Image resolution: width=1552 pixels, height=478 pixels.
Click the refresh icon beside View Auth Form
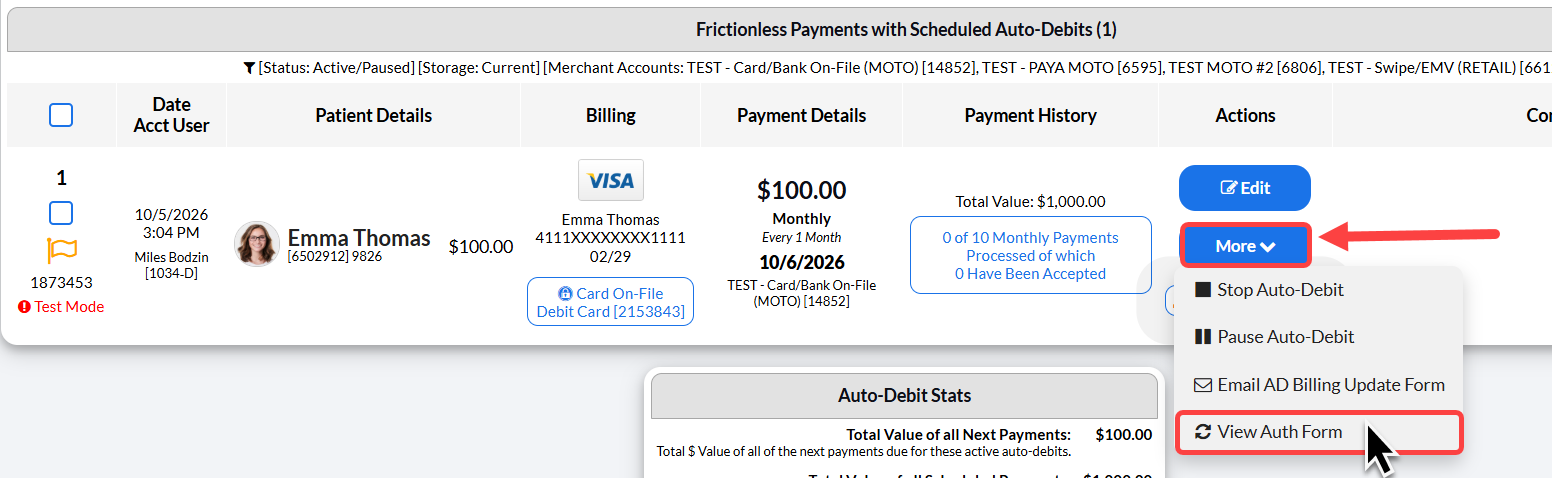coord(1203,432)
